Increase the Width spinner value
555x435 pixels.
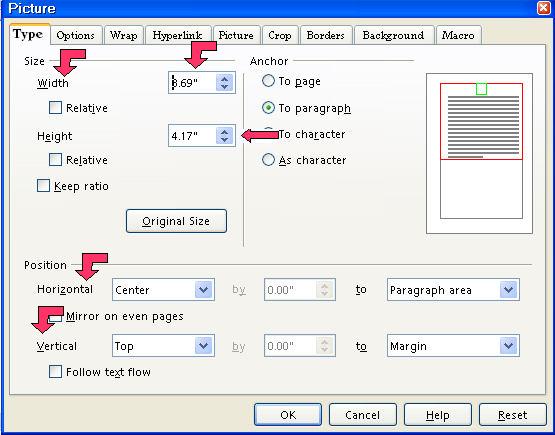(224, 79)
